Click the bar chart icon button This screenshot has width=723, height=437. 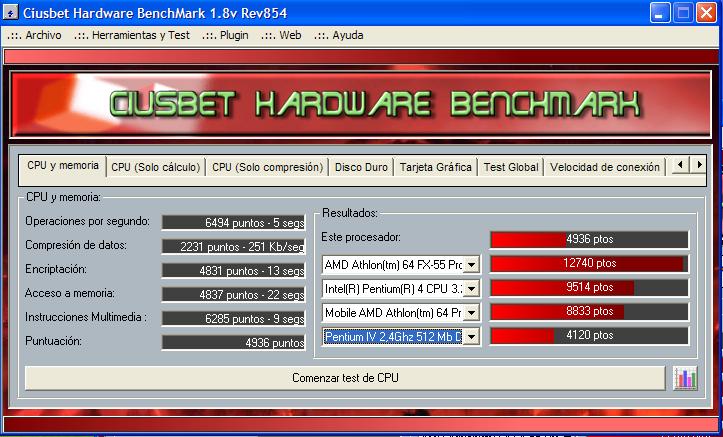click(685, 378)
